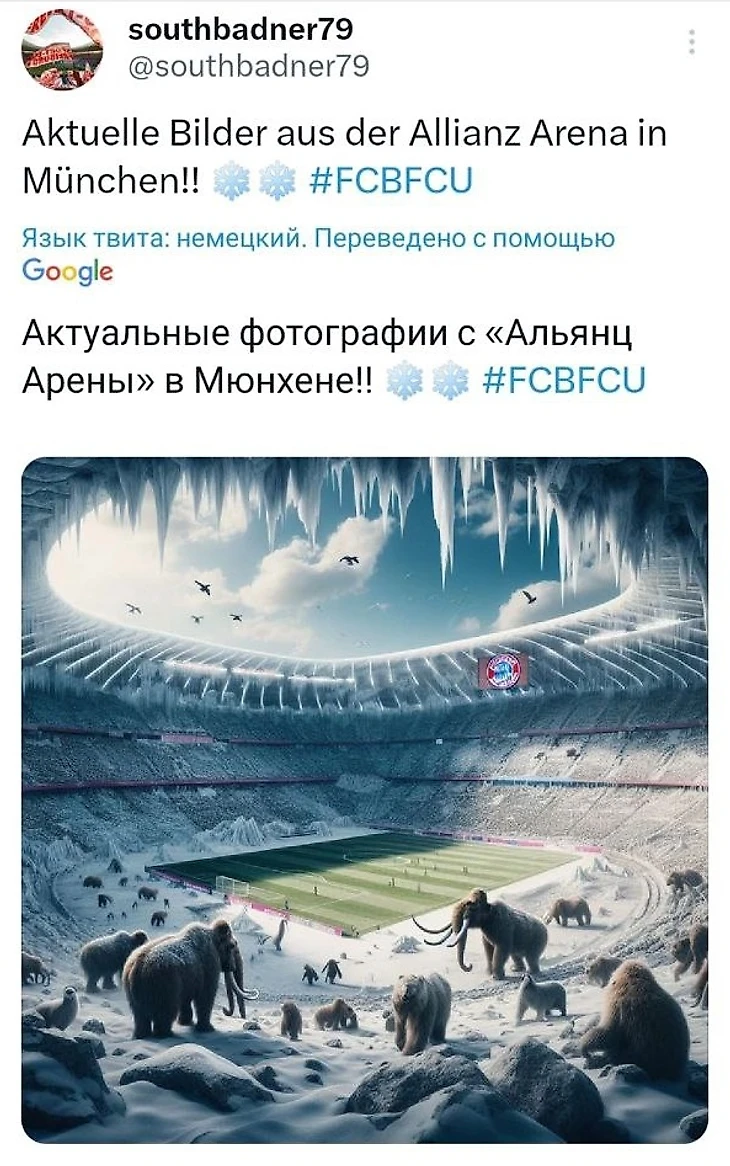Click second snowflake emoji in Russian translation
Screen dimensions: 730x1166
pyautogui.click(x=450, y=381)
